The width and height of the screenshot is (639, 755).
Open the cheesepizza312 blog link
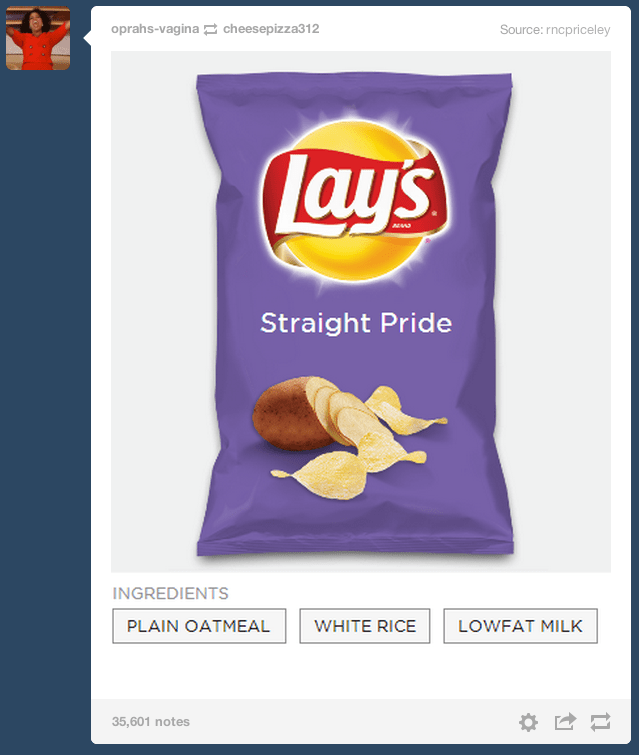pyautogui.click(x=271, y=29)
